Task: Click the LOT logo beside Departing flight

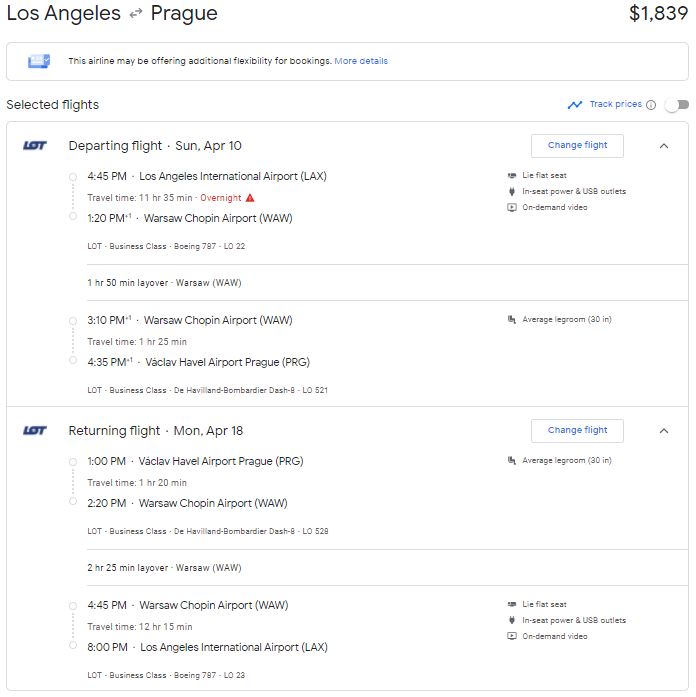Action: click(35, 145)
